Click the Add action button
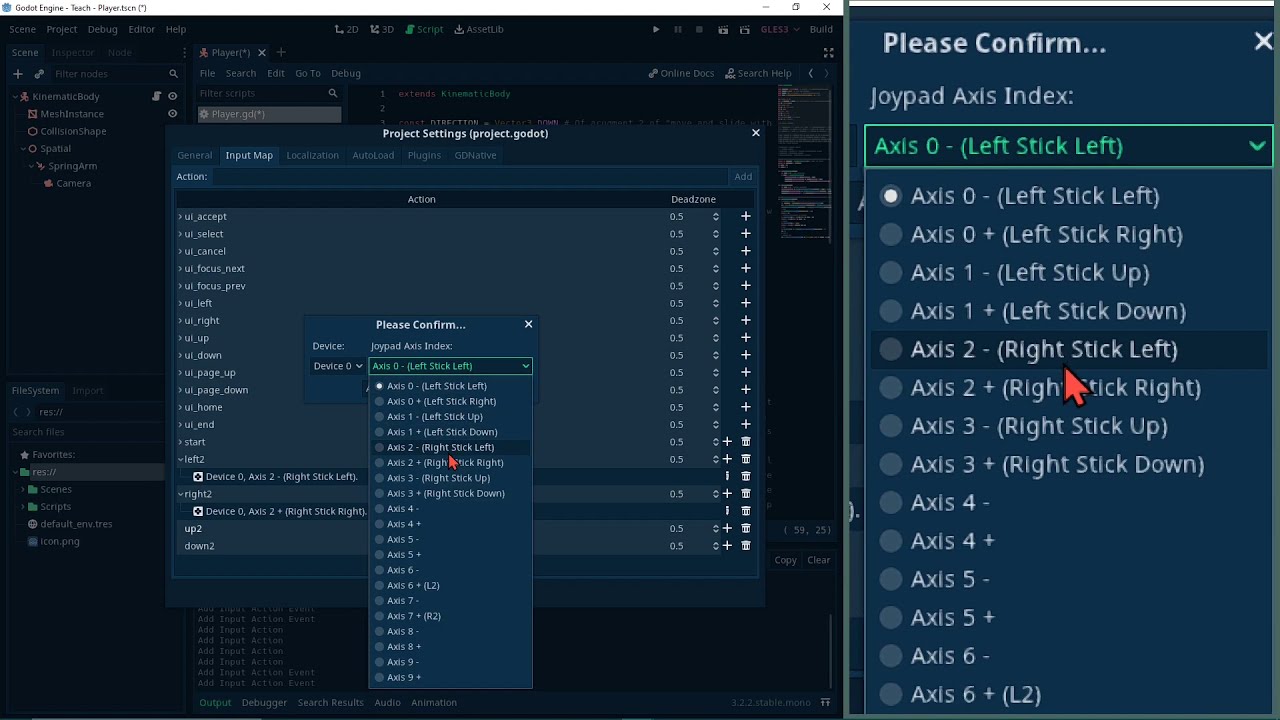The width and height of the screenshot is (1280, 720). [743, 176]
